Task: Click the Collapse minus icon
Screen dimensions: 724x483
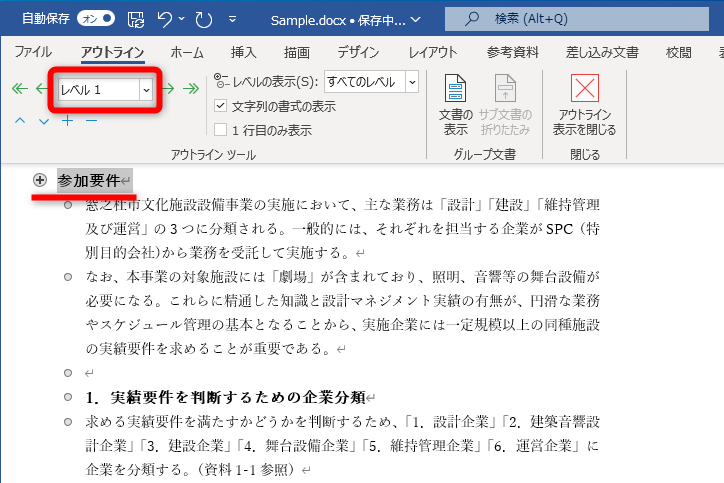Action: click(91, 121)
